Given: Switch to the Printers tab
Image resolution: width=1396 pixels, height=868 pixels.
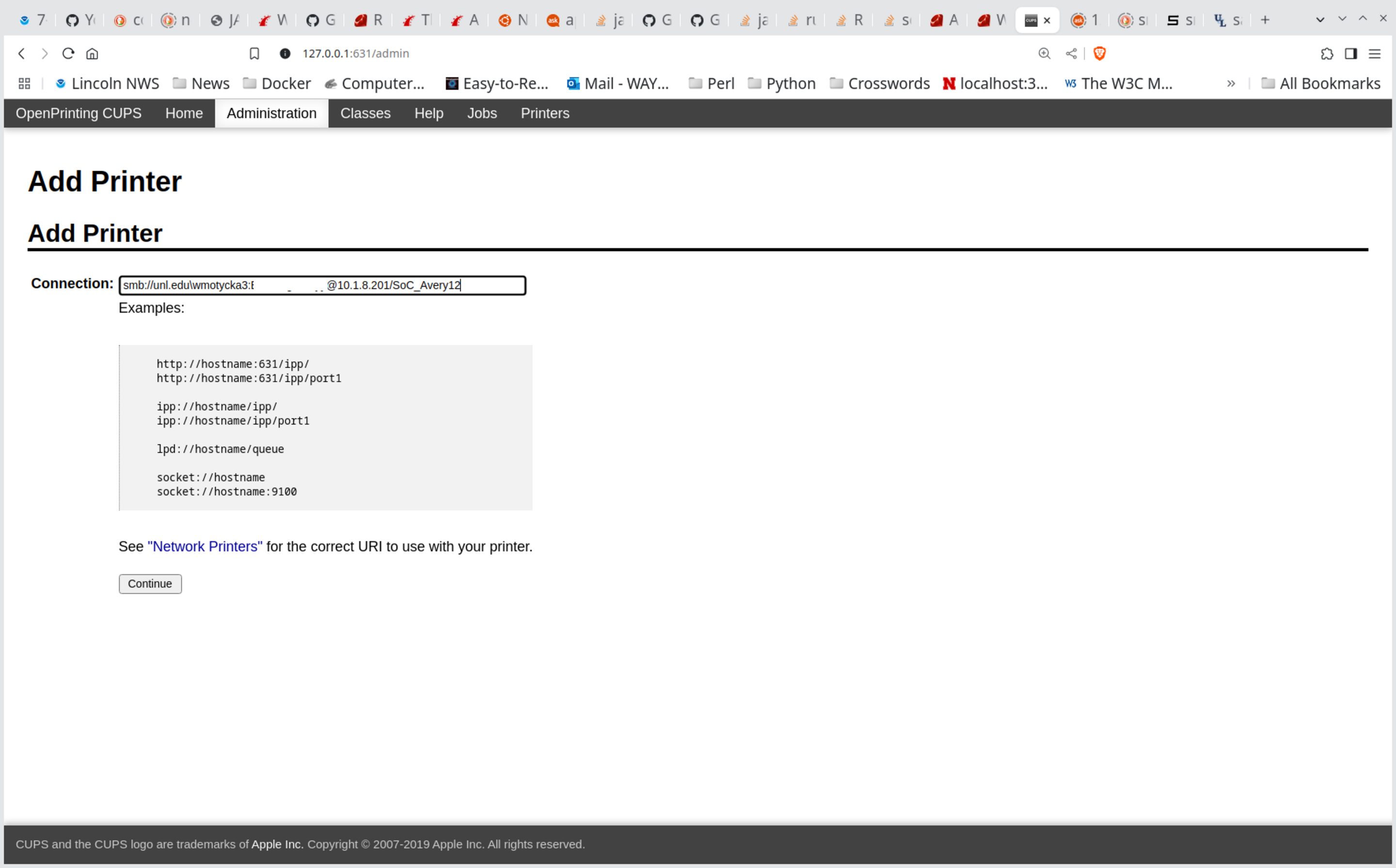Looking at the screenshot, I should (x=545, y=113).
